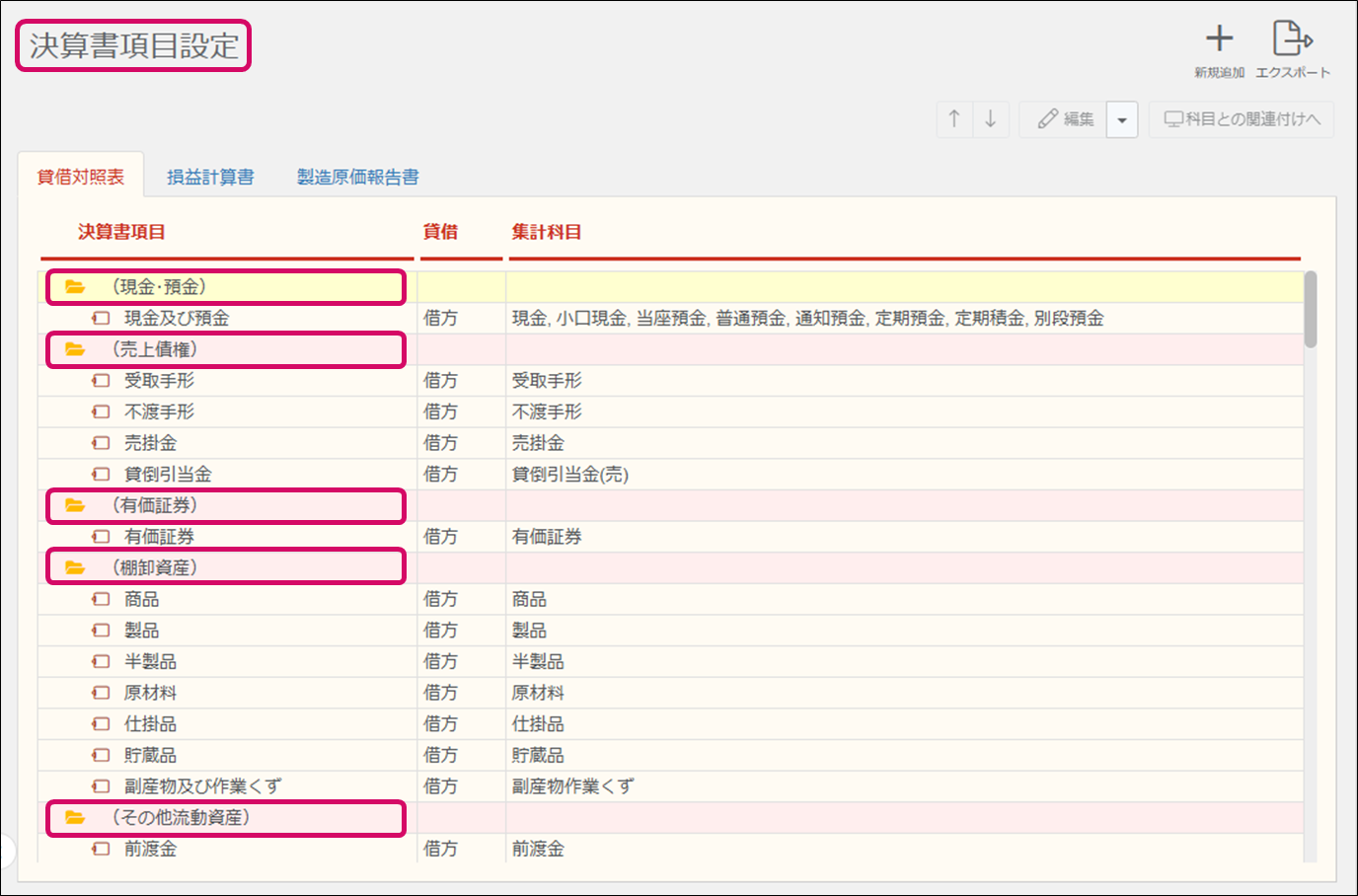Click the vertical scrollbar thumb
Screen dimensions: 1358x896
point(1310,310)
